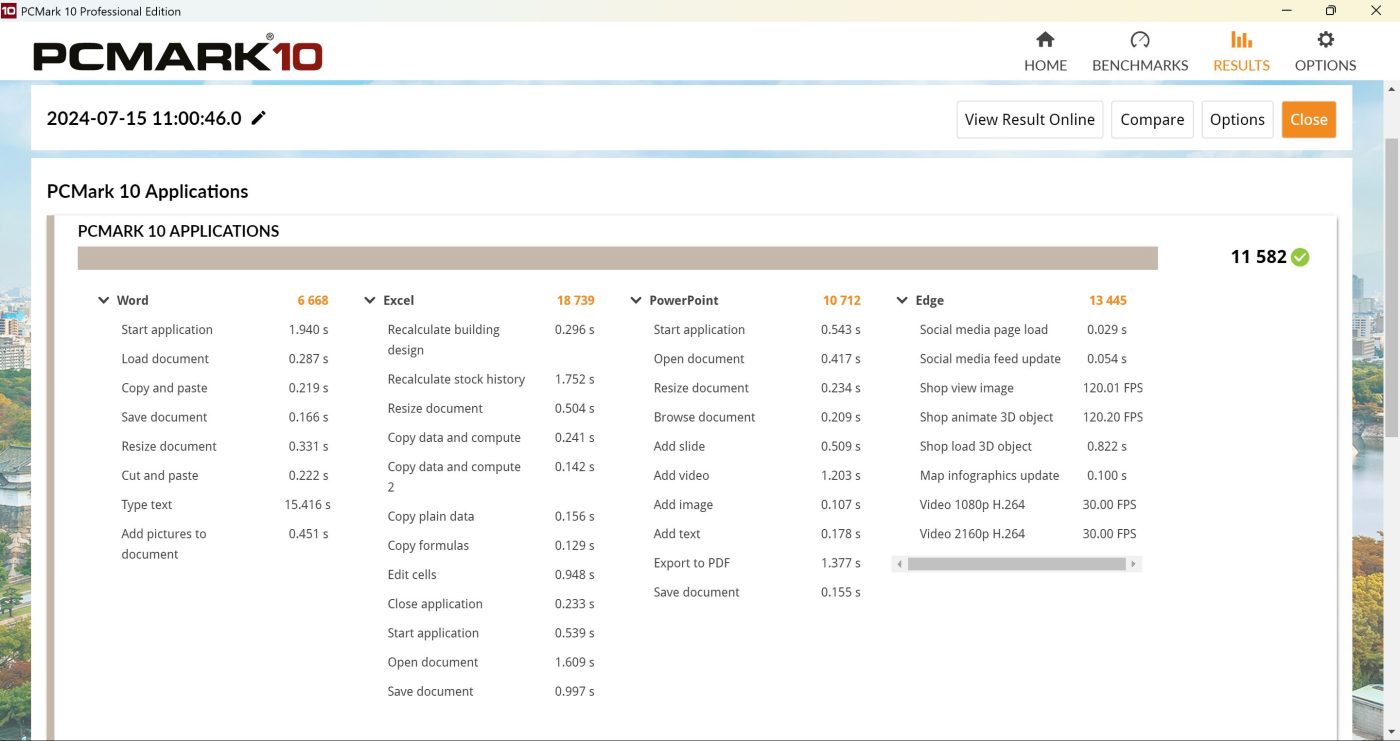Viewport: 1400px width, 741px height.
Task: Click the result timestamp 2024-07-15 11:00:46.0
Action: point(144,118)
